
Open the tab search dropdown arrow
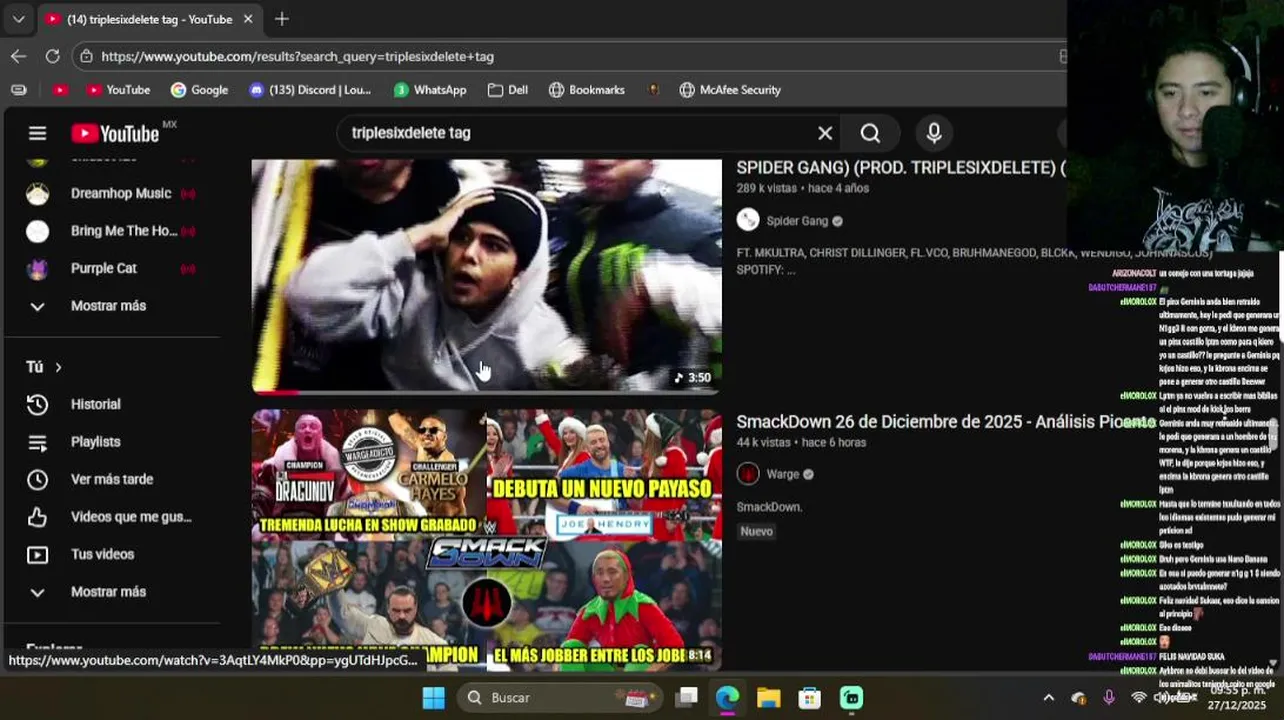[18, 19]
